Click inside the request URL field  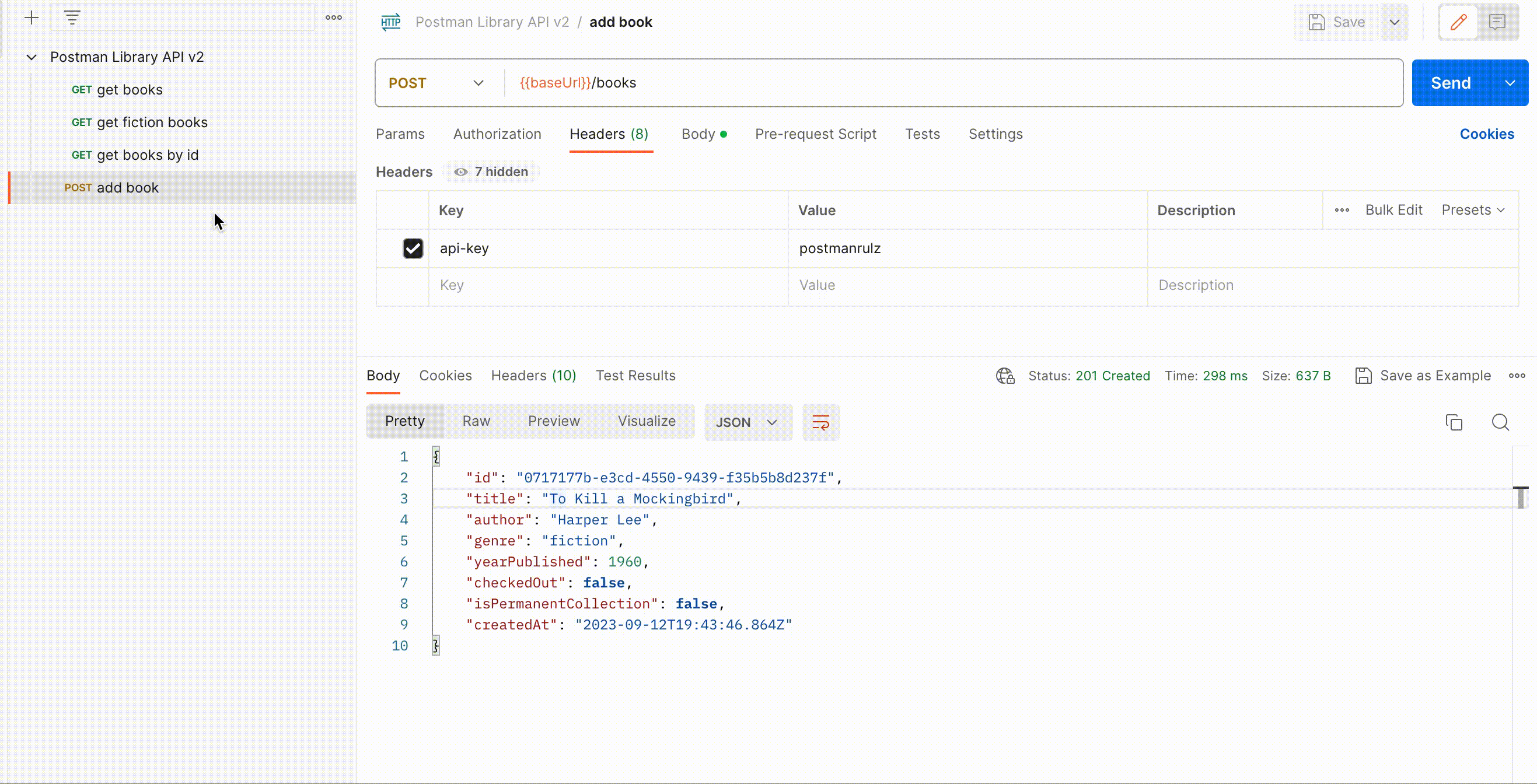(836, 83)
